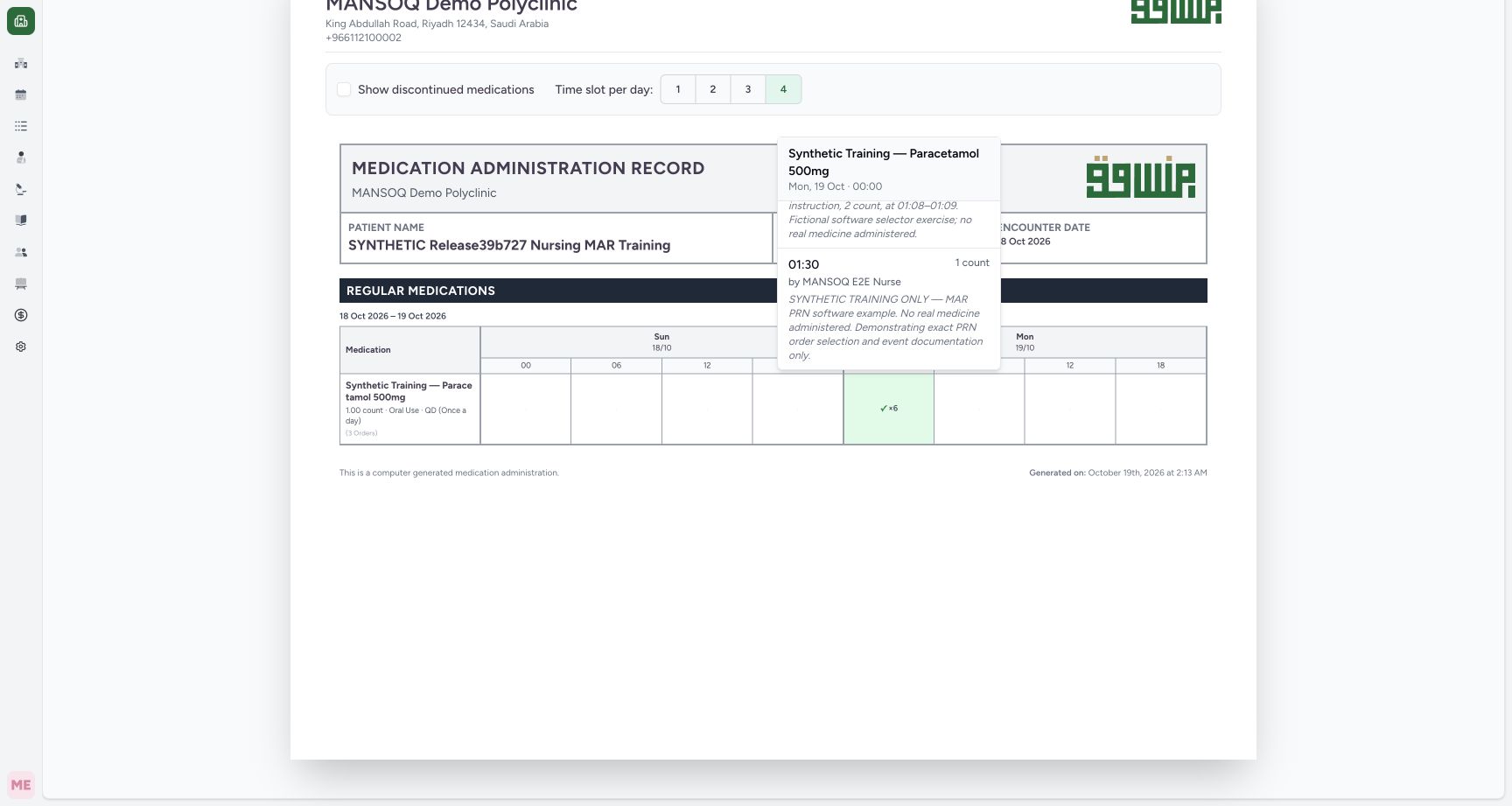Image resolution: width=1512 pixels, height=806 pixels.
Task: Open the doctor/patient sidebar icon
Action: coord(21,158)
